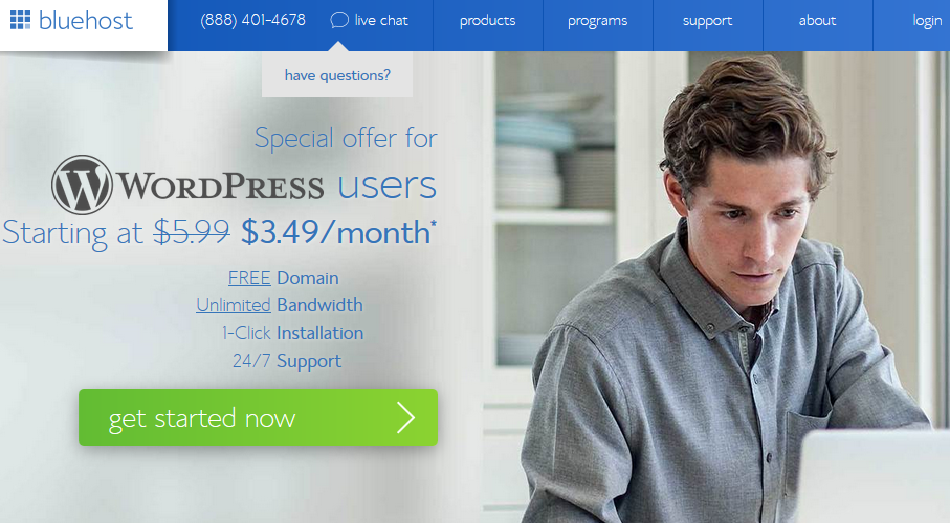950x523 pixels.
Task: Click the arrow on the get started button
Action: (406, 418)
